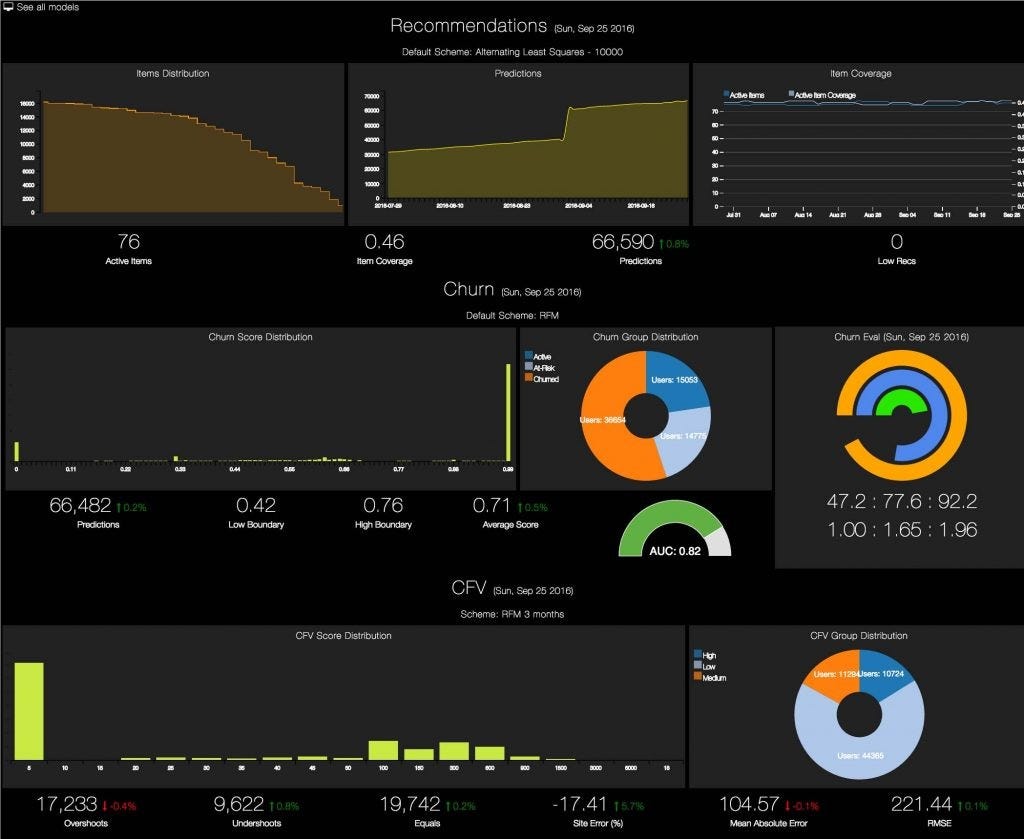Click the At-Risk legend swatch
The image size is (1024, 839).
point(529,367)
